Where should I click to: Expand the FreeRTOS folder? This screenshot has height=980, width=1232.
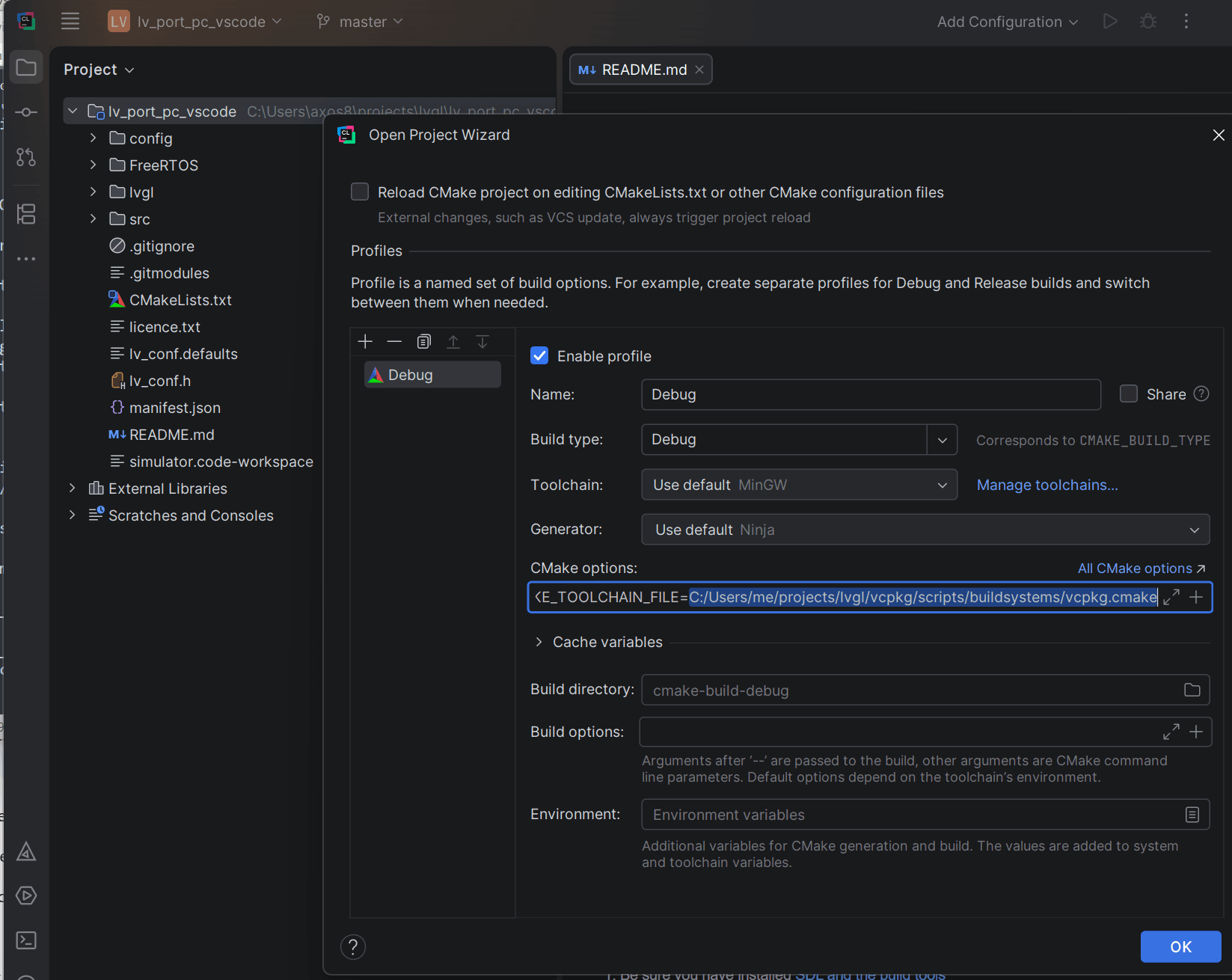pos(93,165)
